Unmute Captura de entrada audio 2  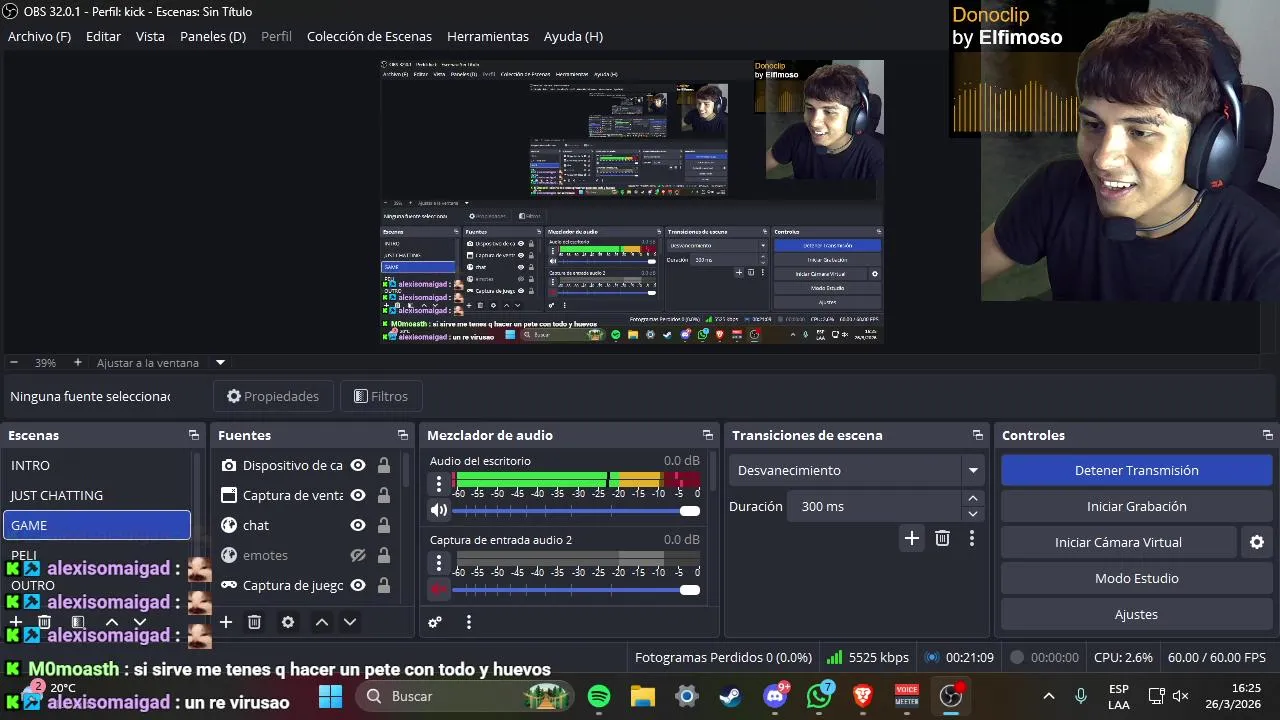click(x=439, y=590)
